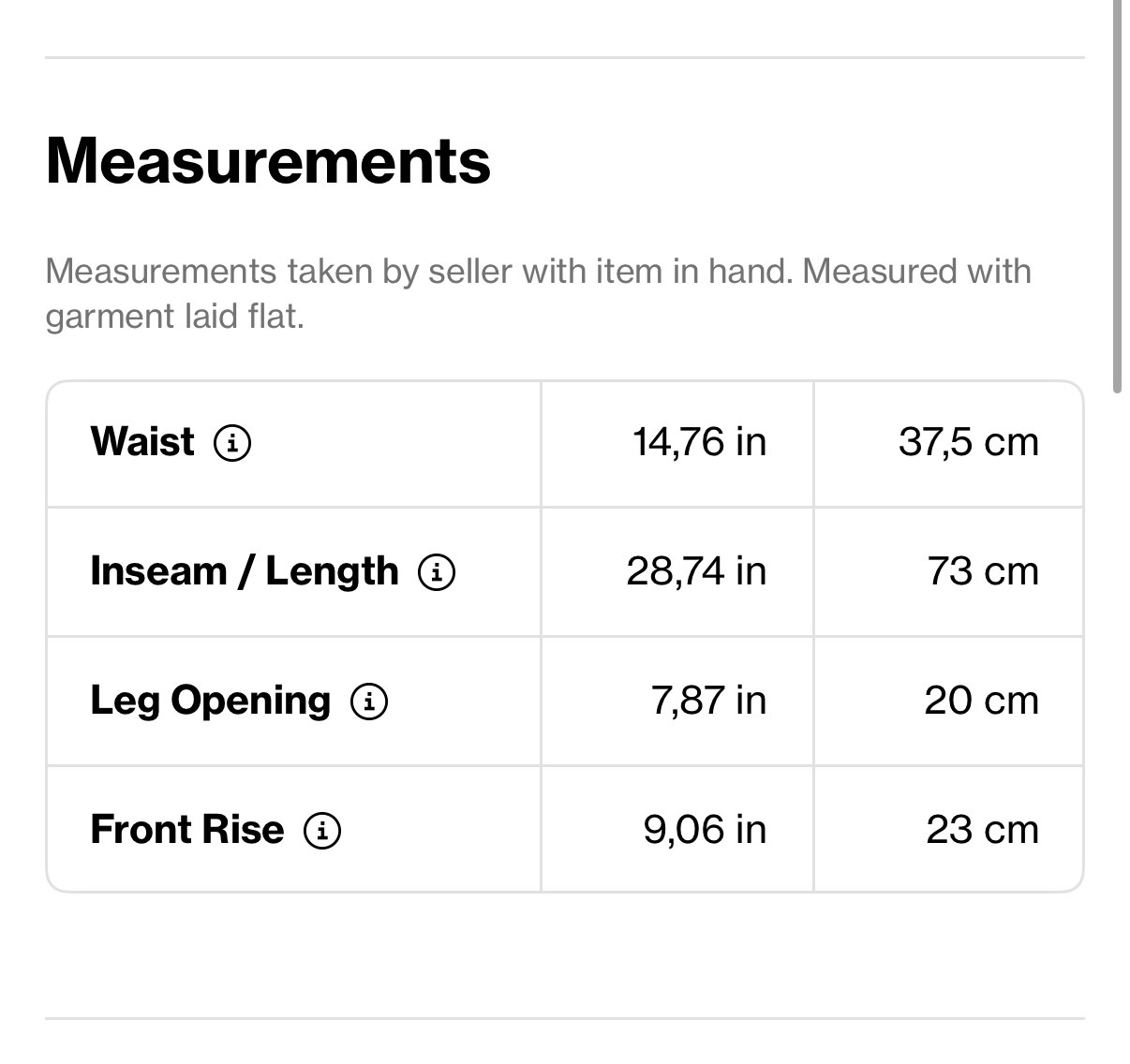The height and width of the screenshot is (1064, 1130).
Task: Click the 20 cm leg opening cell
Action: 981,701
